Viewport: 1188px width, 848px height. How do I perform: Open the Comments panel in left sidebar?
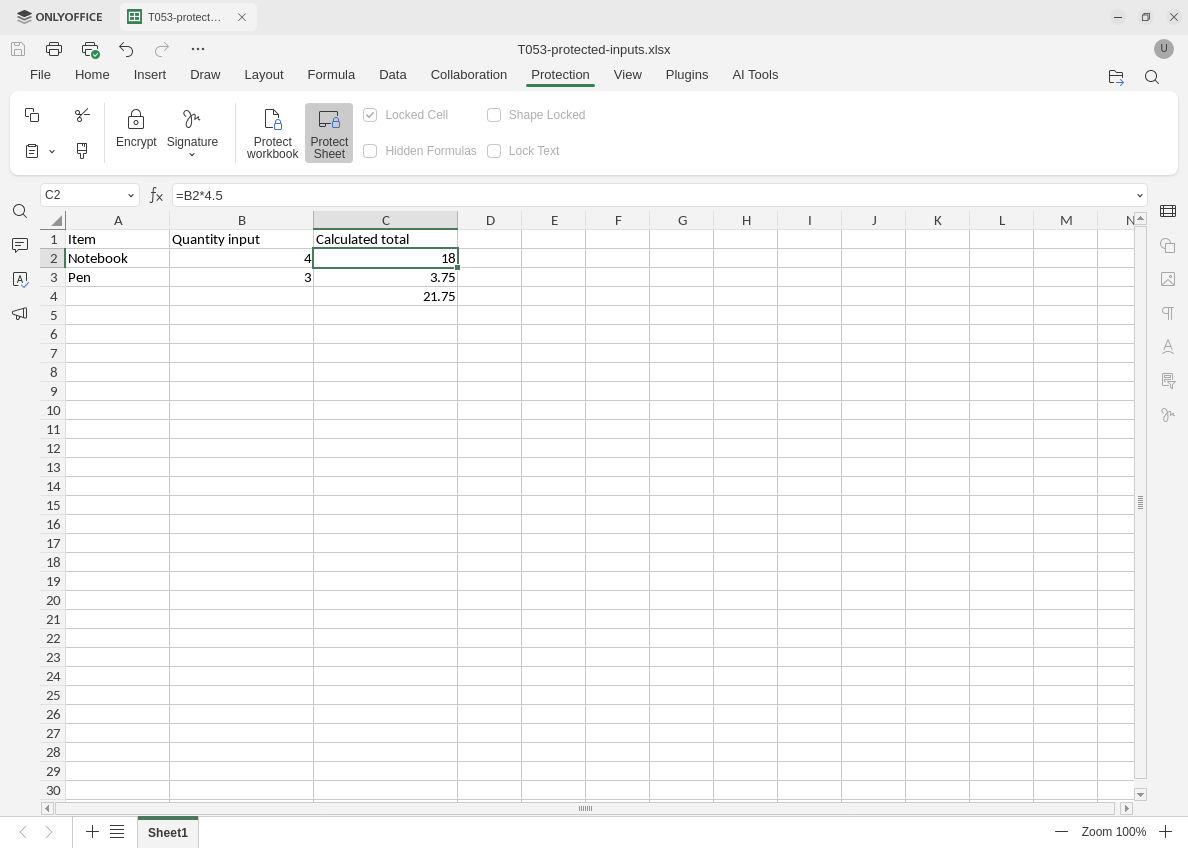point(20,245)
